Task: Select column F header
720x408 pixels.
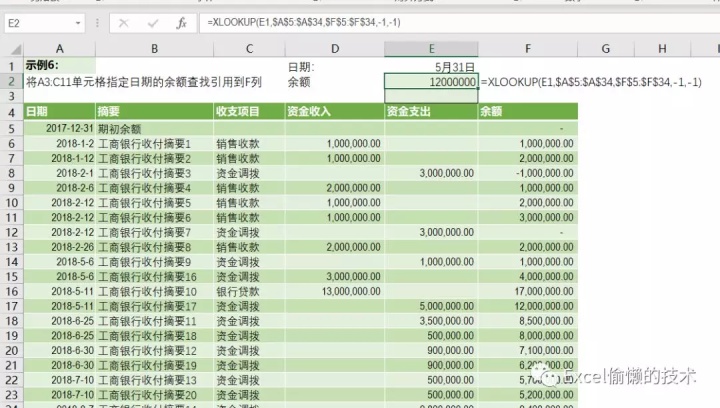Action: coord(528,49)
